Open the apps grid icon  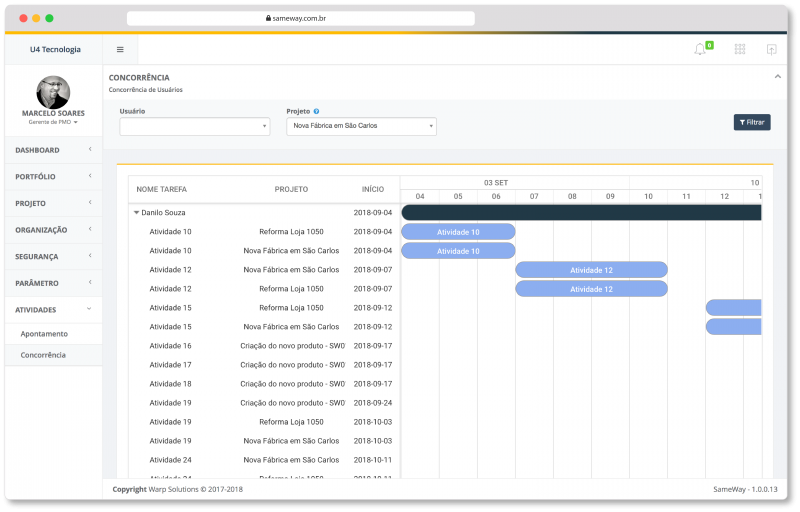pyautogui.click(x=740, y=49)
